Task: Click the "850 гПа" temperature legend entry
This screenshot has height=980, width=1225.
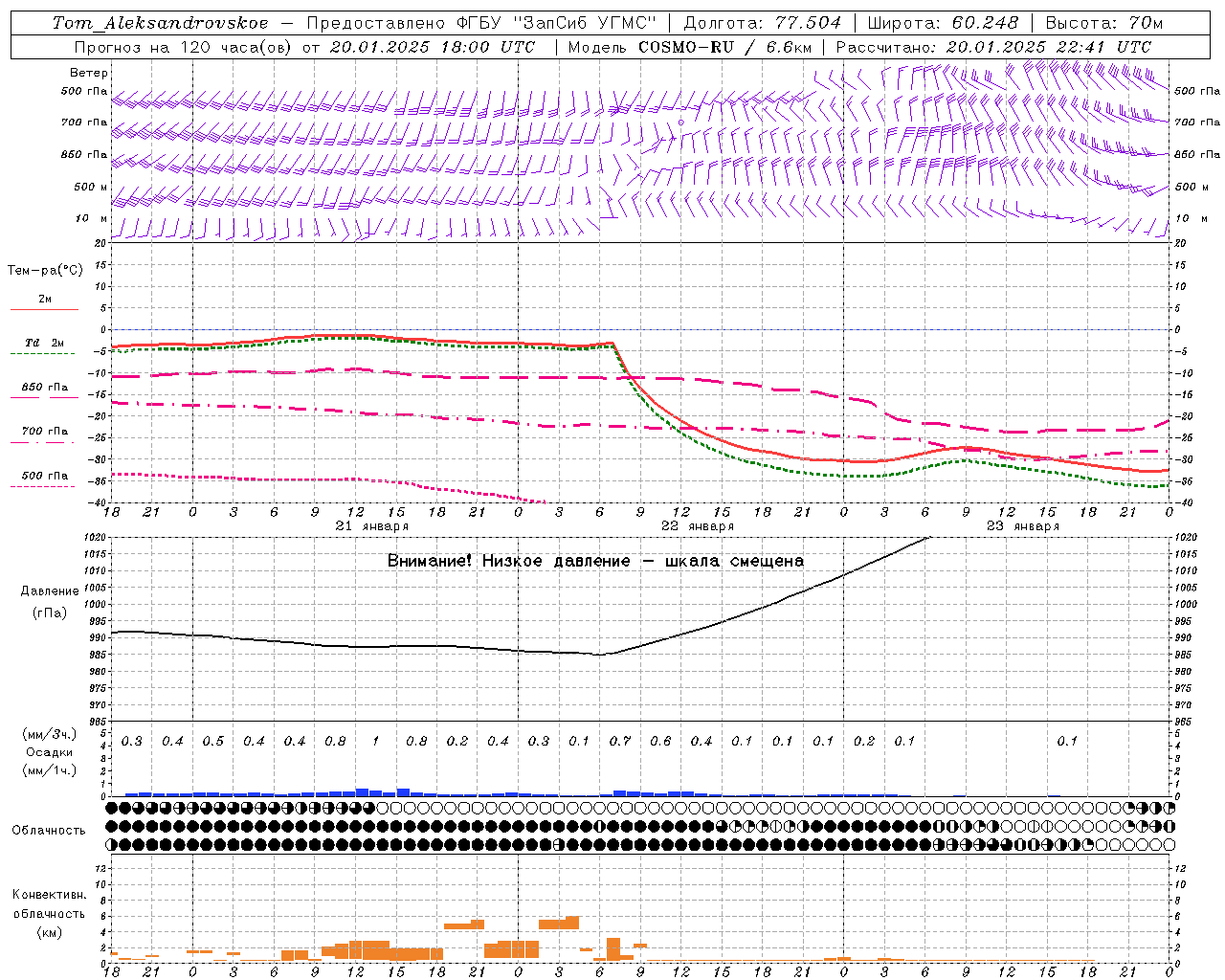Action: point(45,388)
